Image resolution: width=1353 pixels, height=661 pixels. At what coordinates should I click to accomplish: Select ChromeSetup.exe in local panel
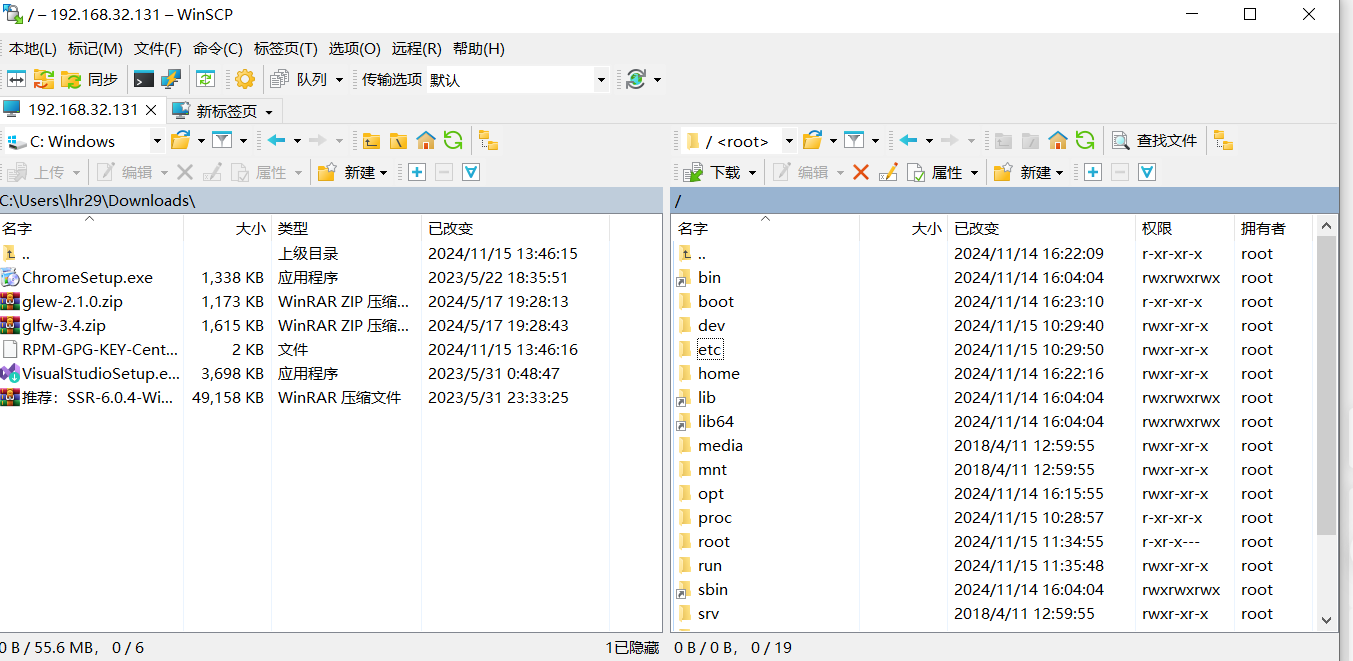pyautogui.click(x=87, y=277)
